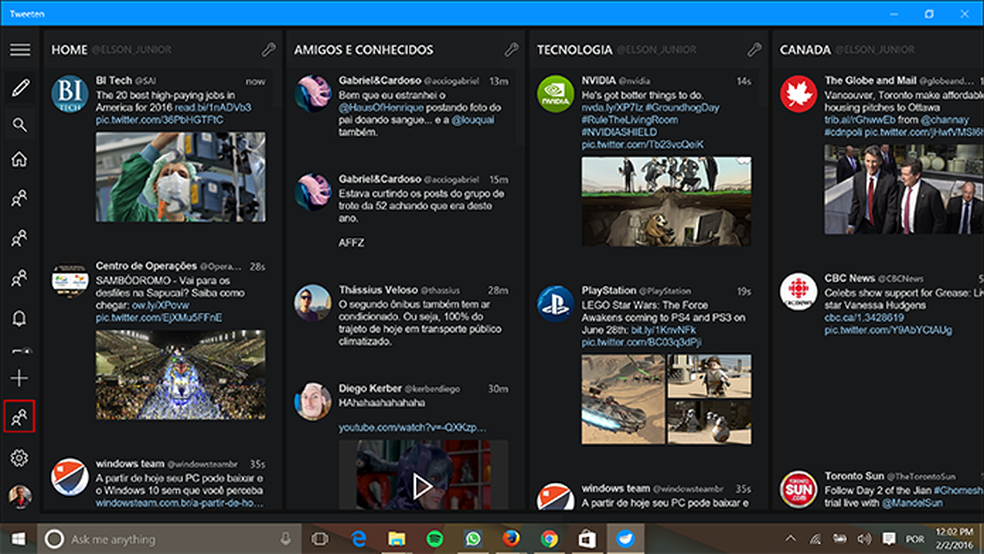984x554 pixels.
Task: Play the video in Diego Kerber's tweet
Action: tap(422, 486)
